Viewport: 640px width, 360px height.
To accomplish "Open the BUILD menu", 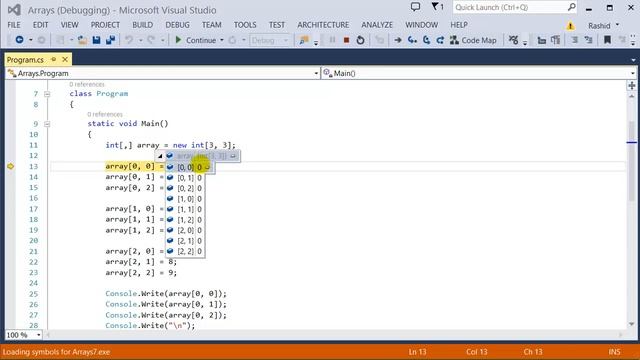I will coord(142,25).
